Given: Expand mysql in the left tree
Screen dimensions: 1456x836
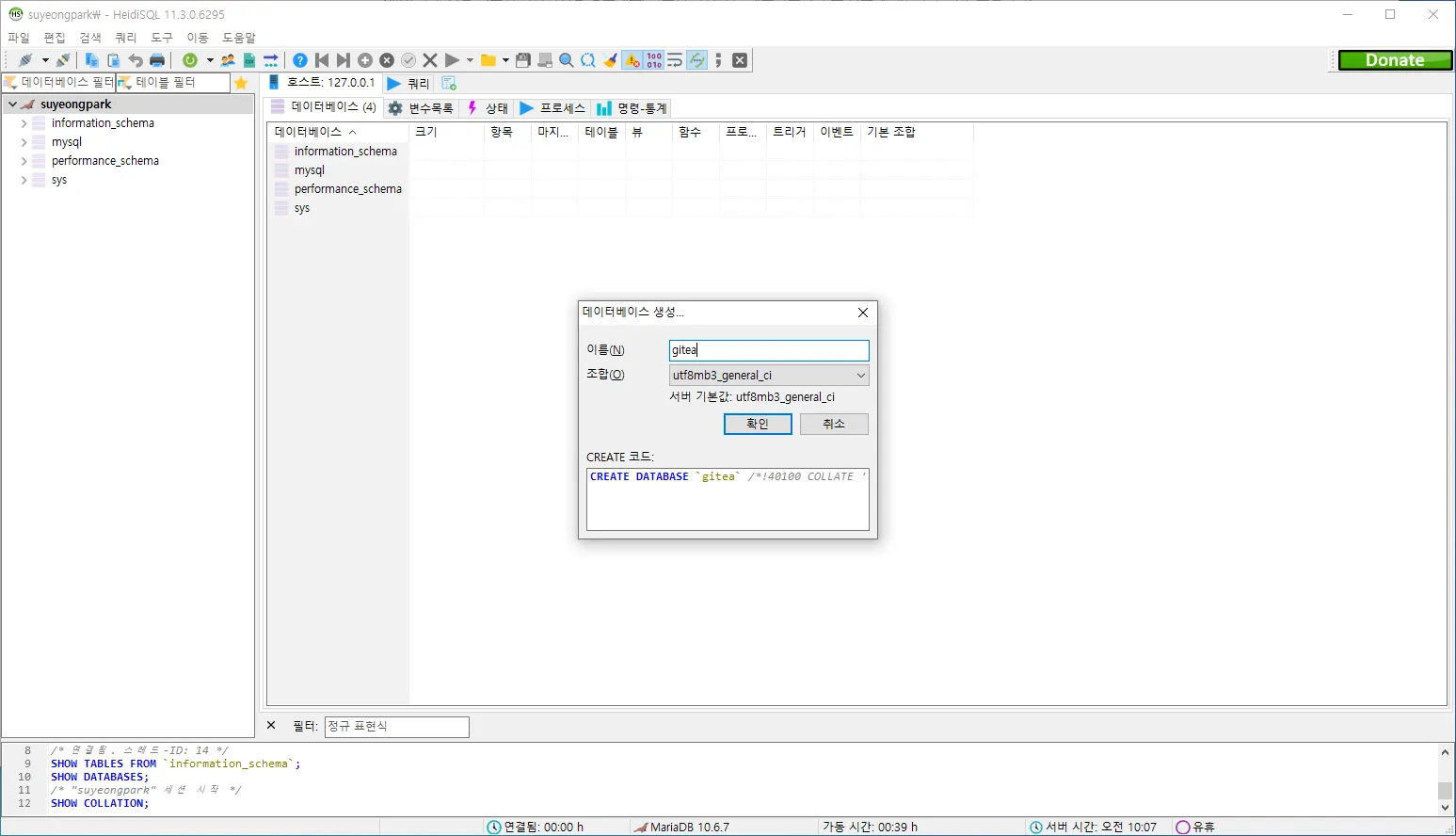Looking at the screenshot, I should pos(24,142).
